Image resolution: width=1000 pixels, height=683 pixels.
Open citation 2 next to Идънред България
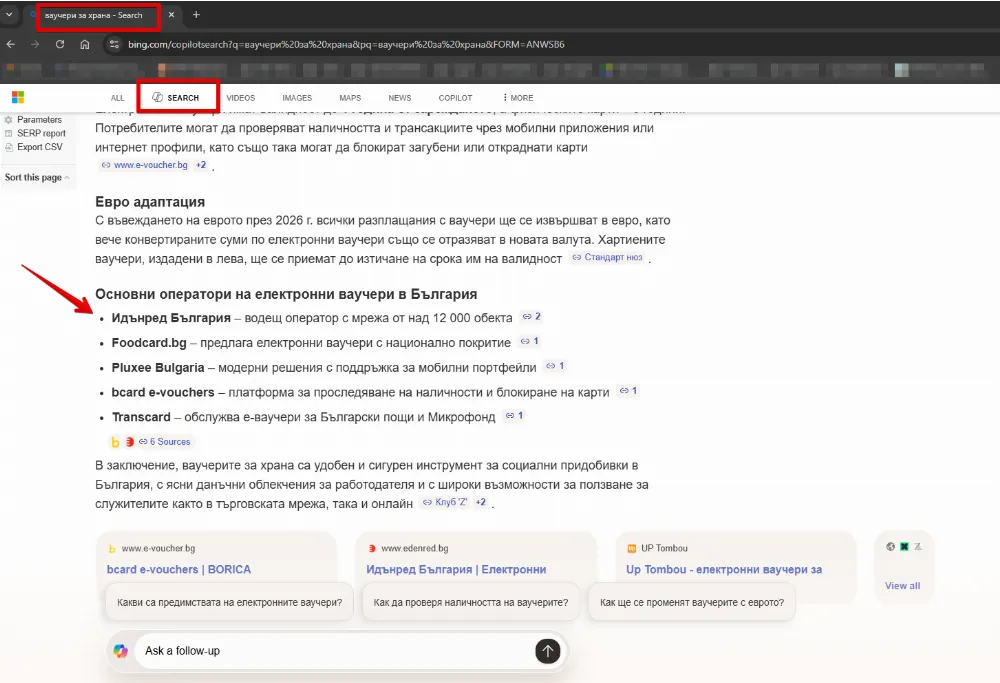(531, 316)
